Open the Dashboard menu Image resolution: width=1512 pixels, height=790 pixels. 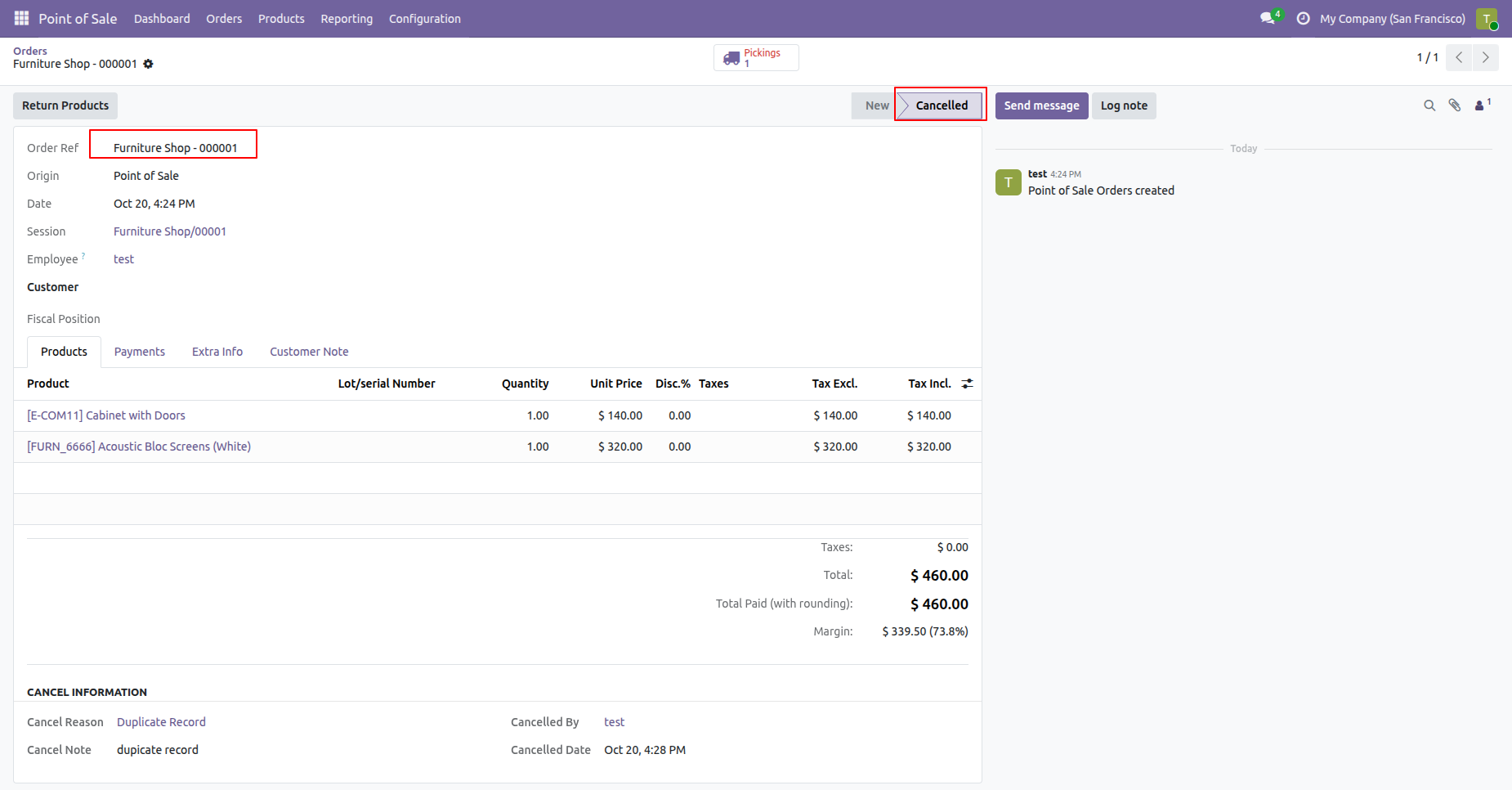click(x=162, y=19)
